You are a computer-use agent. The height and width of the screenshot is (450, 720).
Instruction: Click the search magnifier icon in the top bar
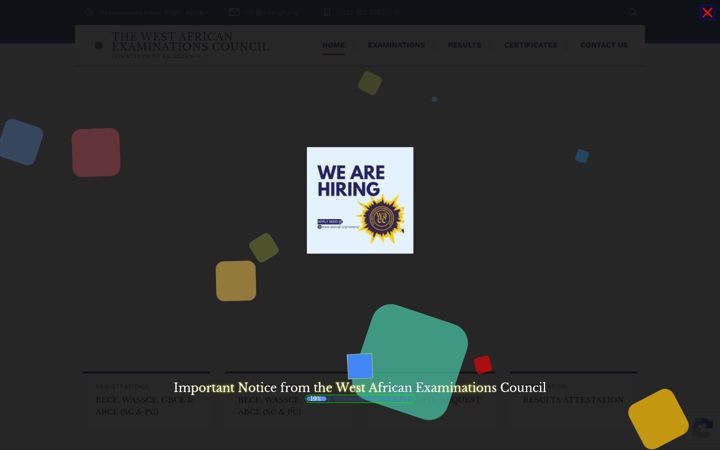[632, 12]
